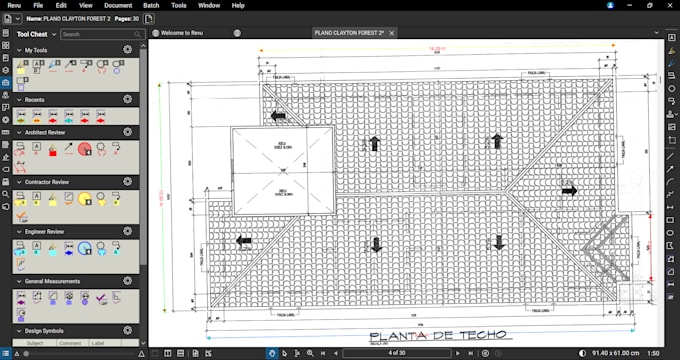Switch to the Welcome to Revu tab

tap(181, 33)
